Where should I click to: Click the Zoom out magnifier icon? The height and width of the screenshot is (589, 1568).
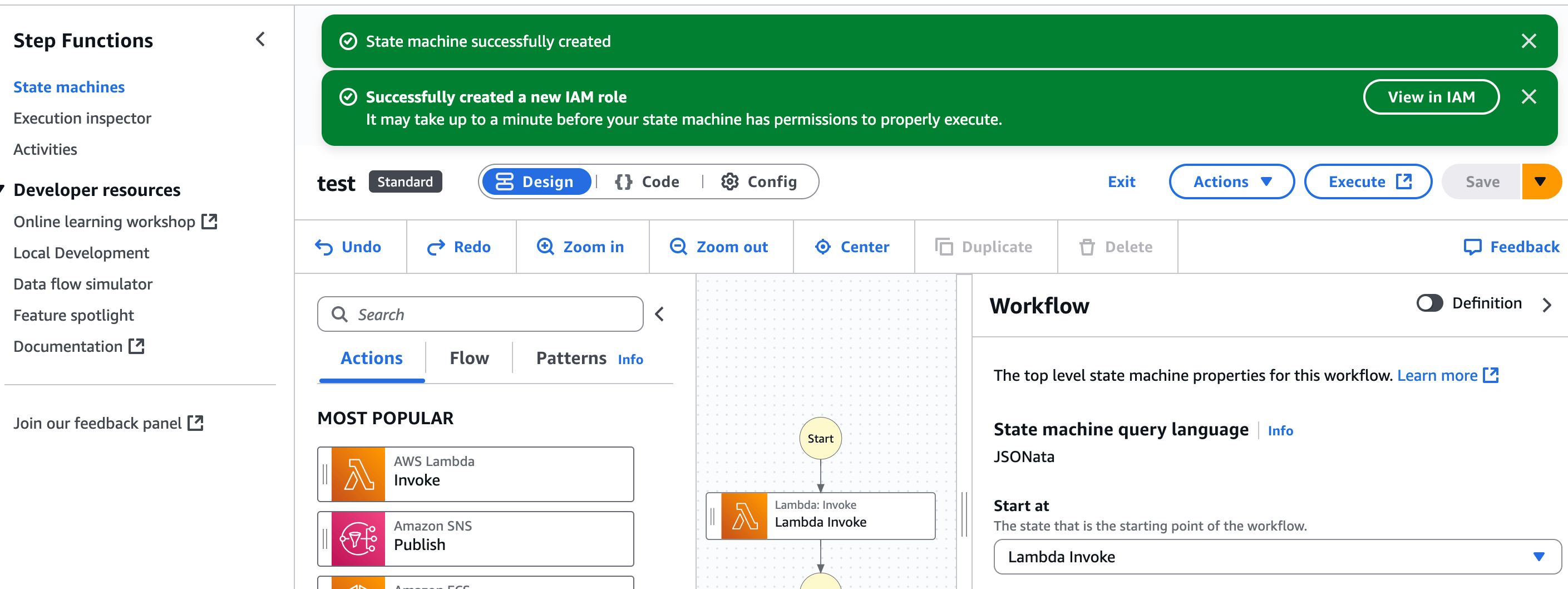click(x=678, y=247)
